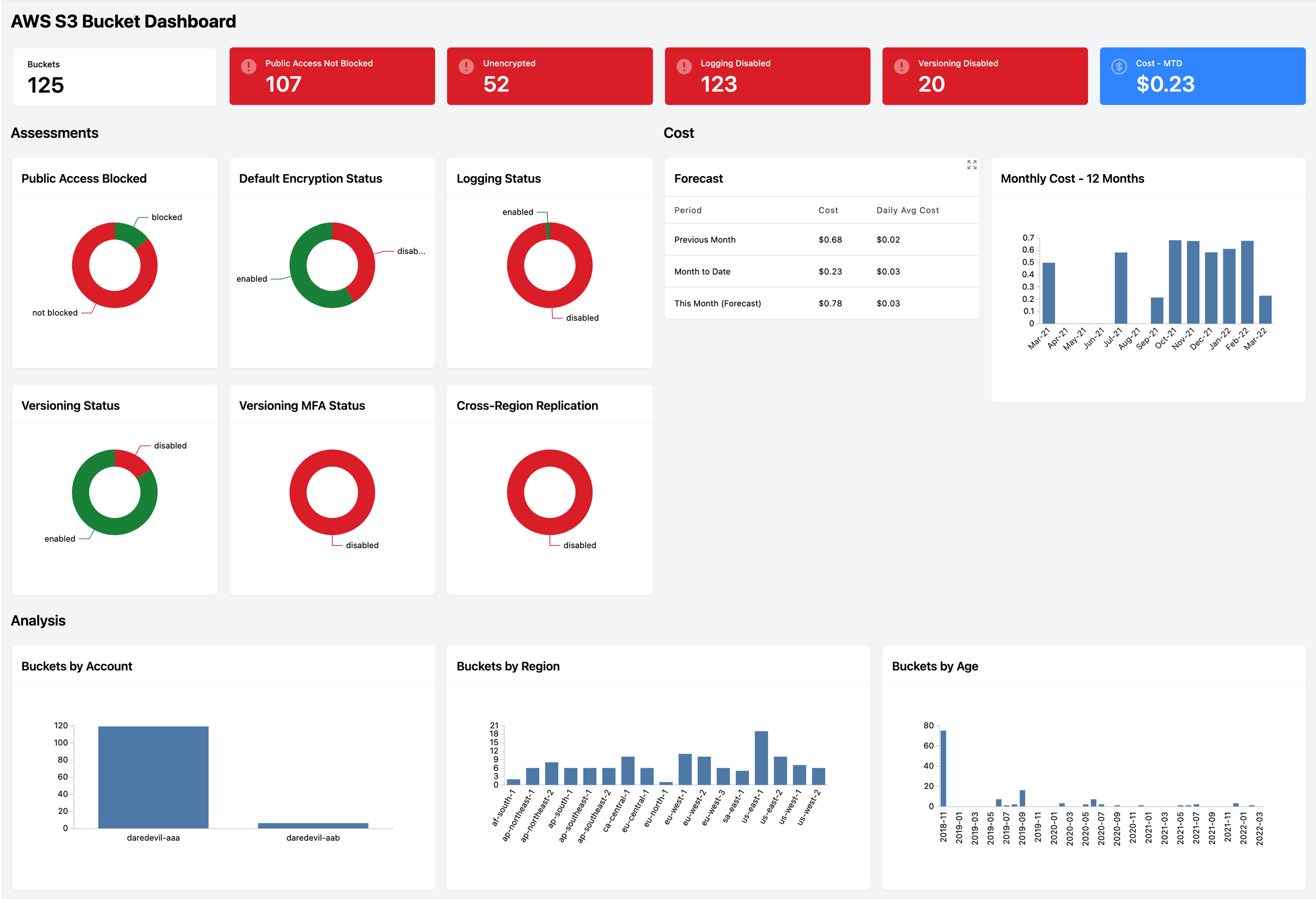This screenshot has width=1316, height=899.
Task: Click the green blocked donut segment
Action: 130,233
